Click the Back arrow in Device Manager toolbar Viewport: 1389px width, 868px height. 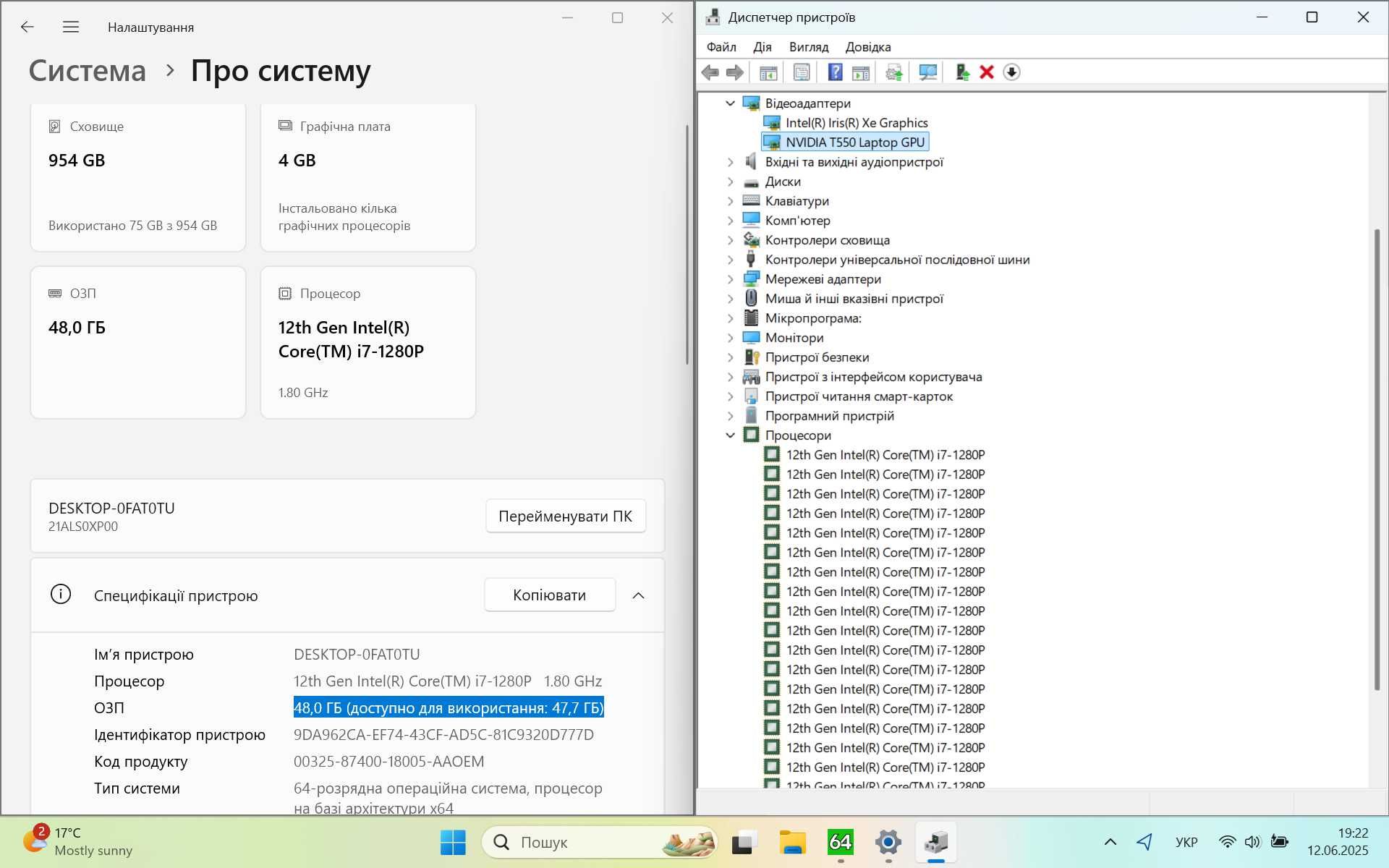pos(710,72)
